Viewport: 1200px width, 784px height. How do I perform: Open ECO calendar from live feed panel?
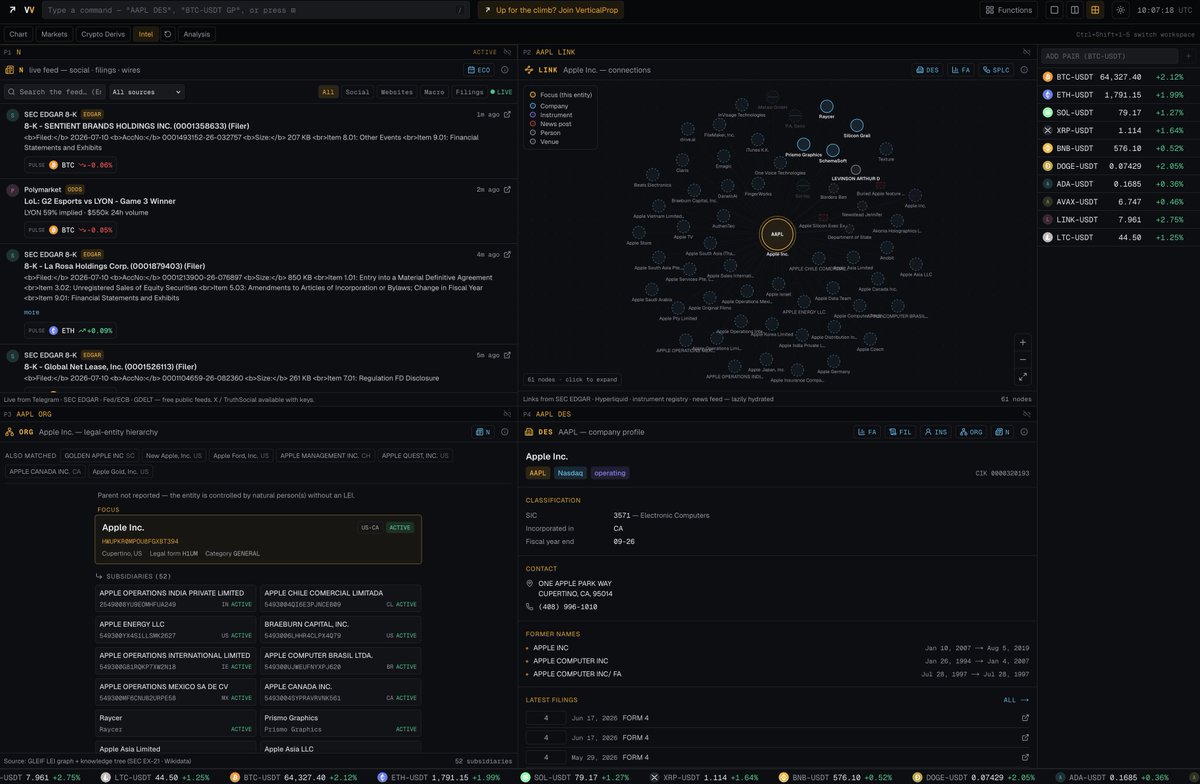479,70
